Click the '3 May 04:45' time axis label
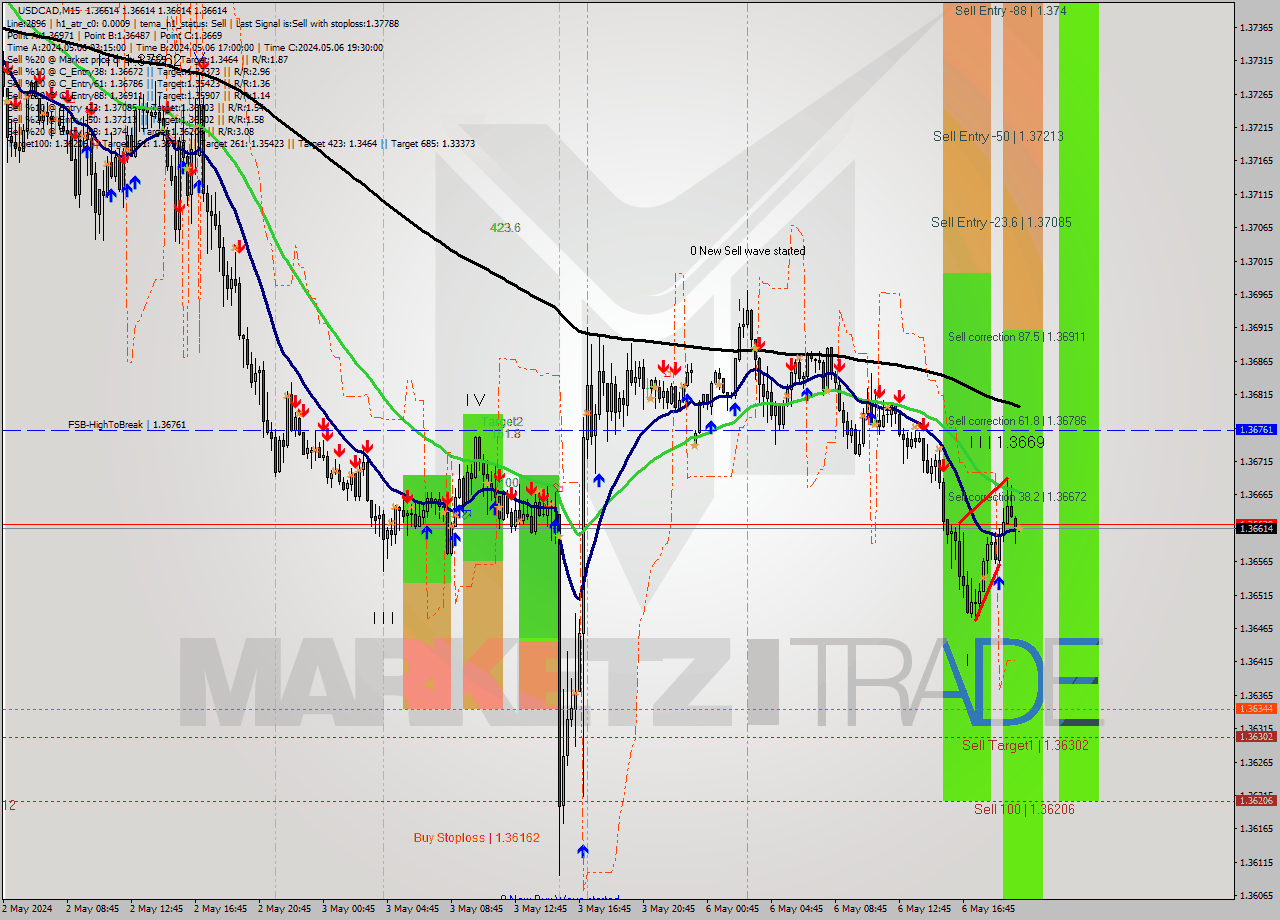This screenshot has width=1280, height=920. (x=415, y=909)
